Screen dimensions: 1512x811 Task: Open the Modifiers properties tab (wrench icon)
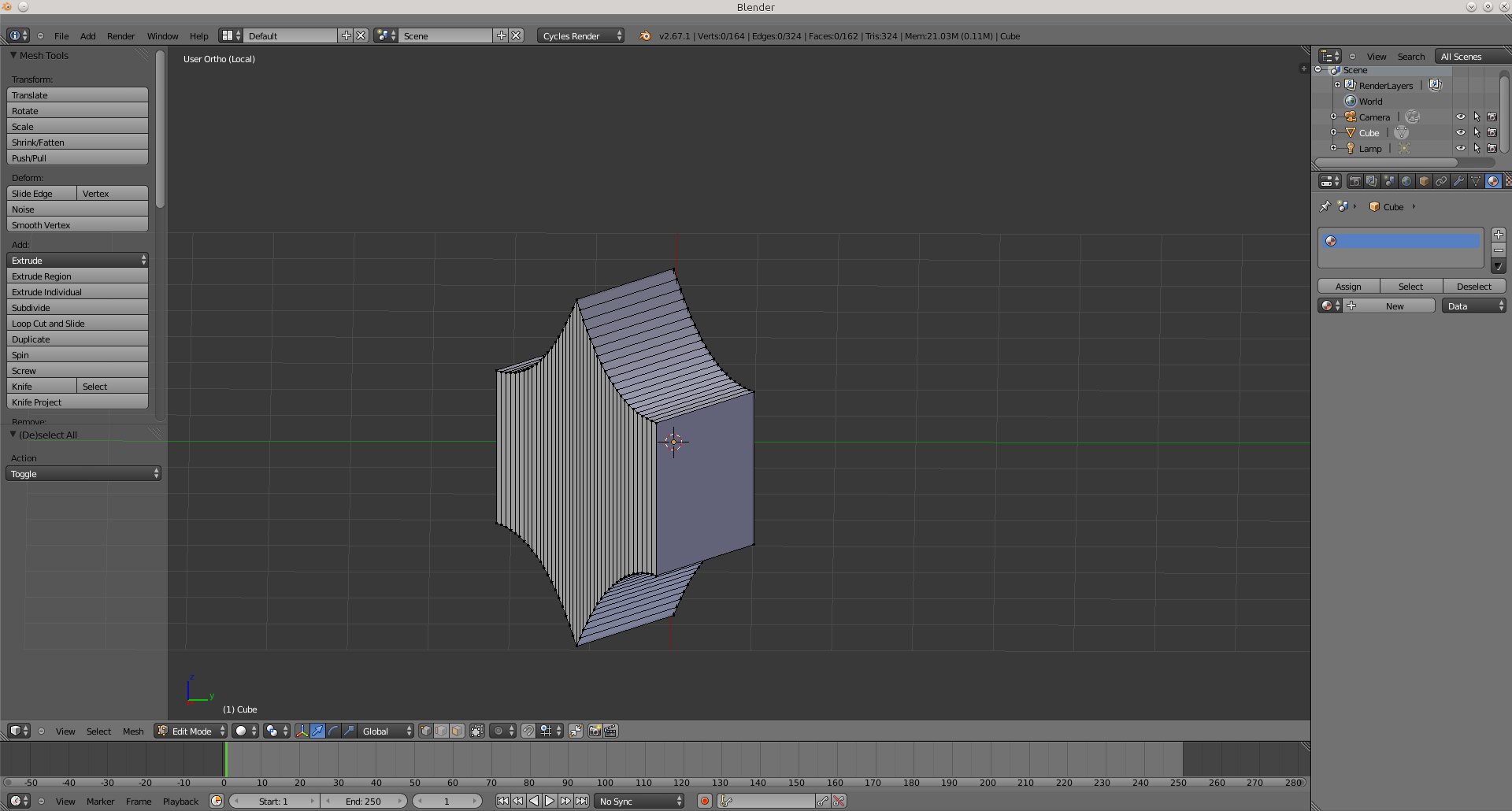pos(1458,181)
